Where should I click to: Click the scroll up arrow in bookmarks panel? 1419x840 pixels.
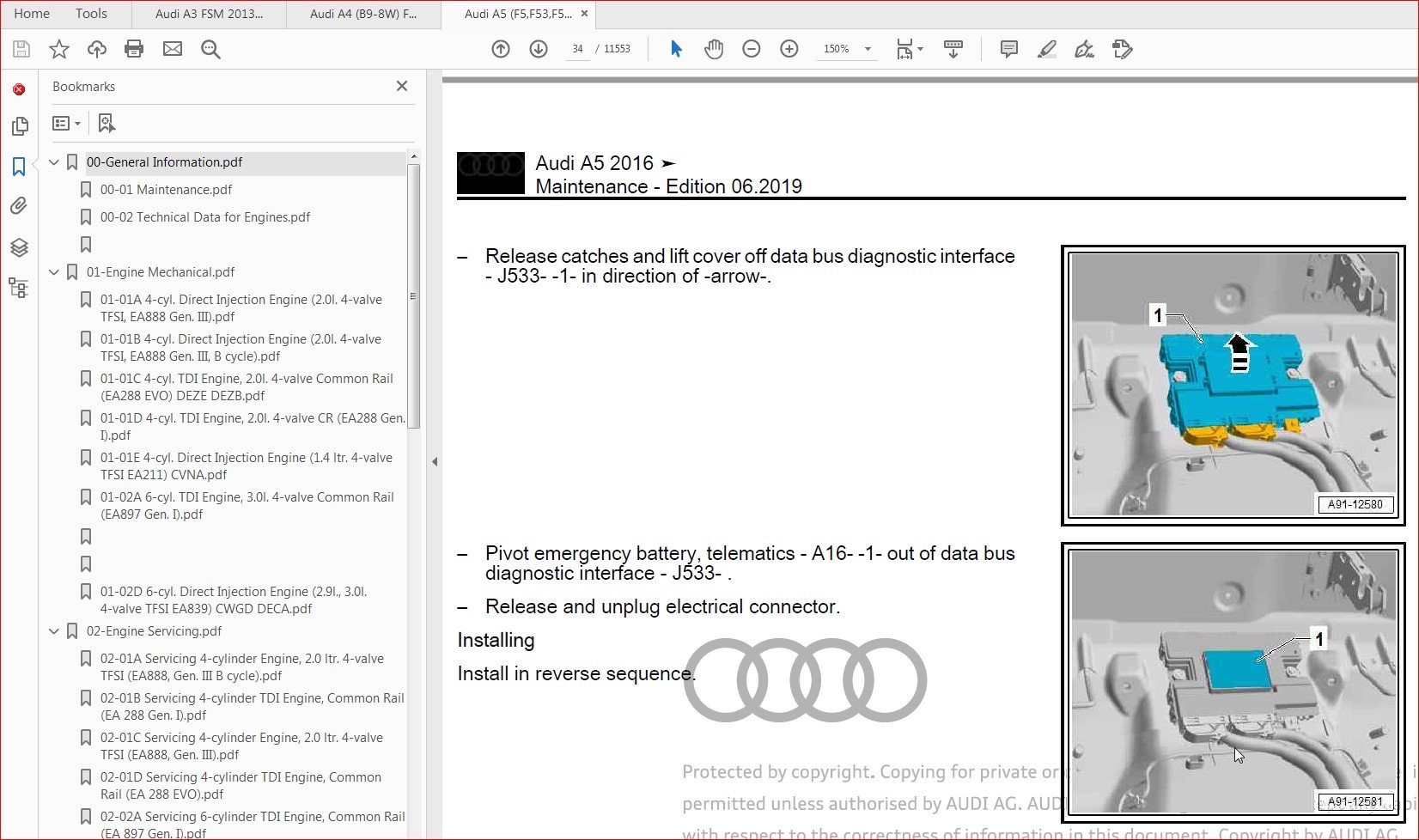[413, 156]
